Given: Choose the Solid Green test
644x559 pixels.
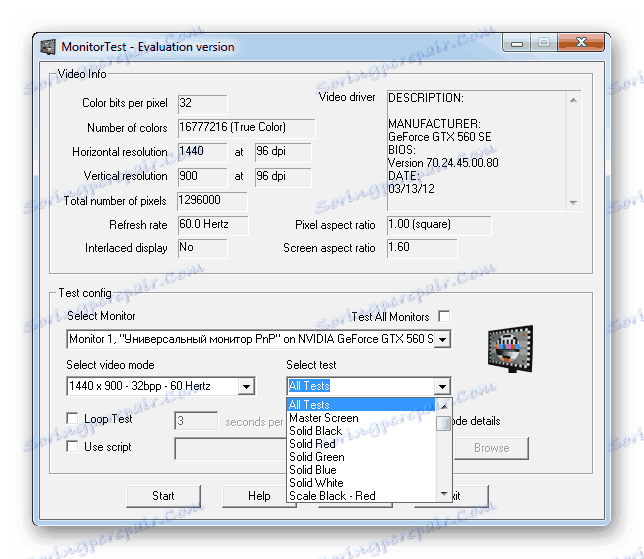Looking at the screenshot, I should [x=361, y=457].
